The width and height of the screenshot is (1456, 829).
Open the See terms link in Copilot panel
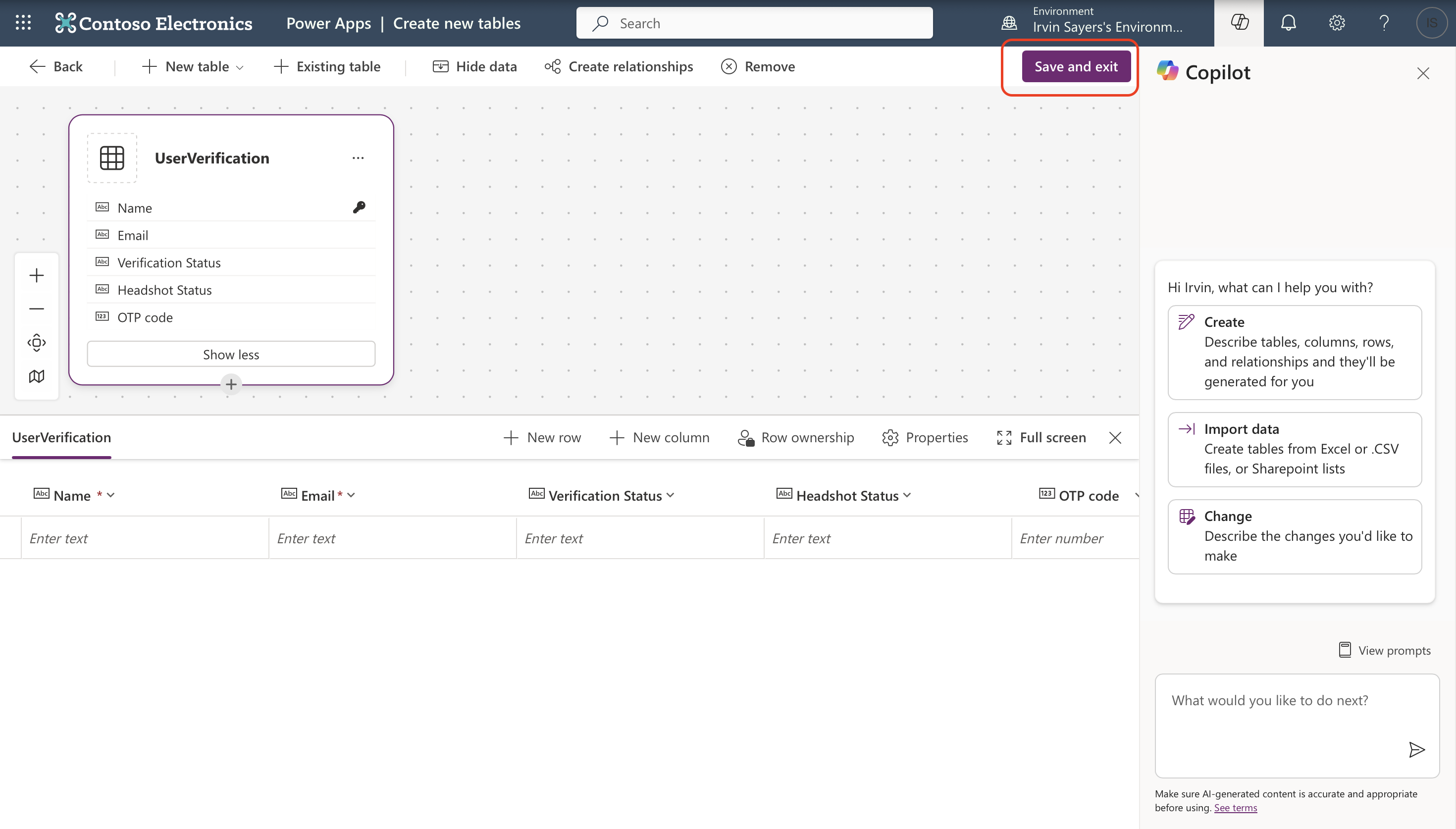pos(1235,807)
